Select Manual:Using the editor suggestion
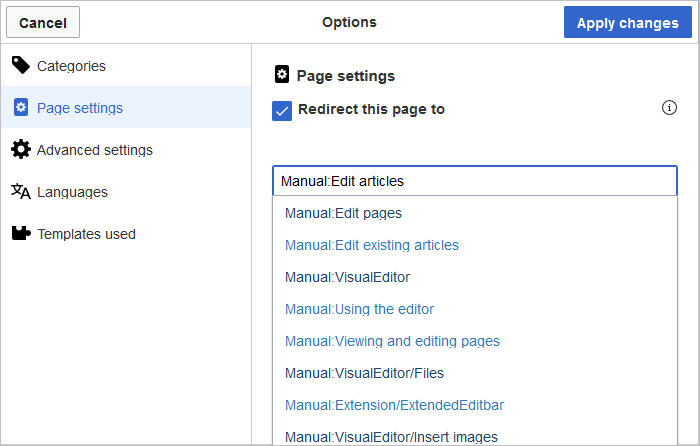Screen dimensions: 700x446 pos(359,309)
